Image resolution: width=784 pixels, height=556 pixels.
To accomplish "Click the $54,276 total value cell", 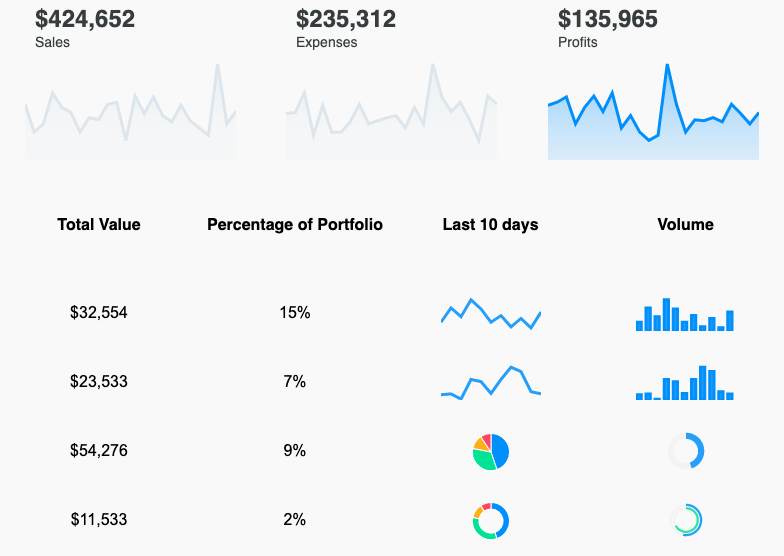I will pos(99,451).
